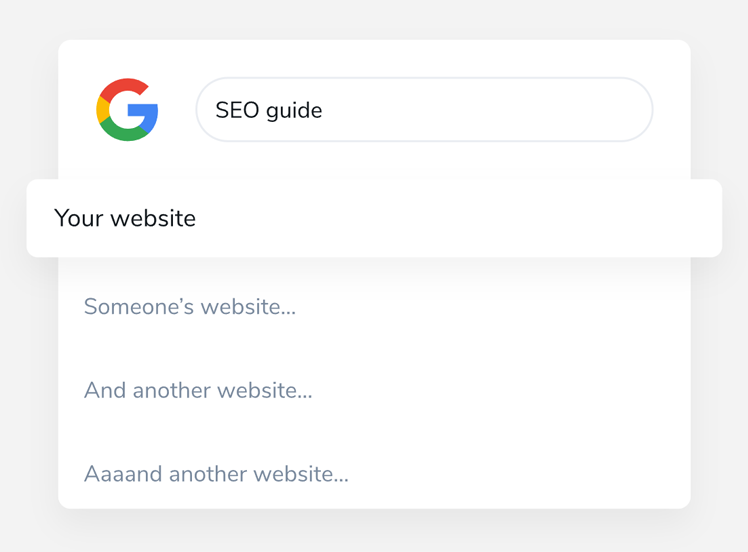The width and height of the screenshot is (748, 552).
Task: Open the 'Someone's website...' result
Action: 190,306
